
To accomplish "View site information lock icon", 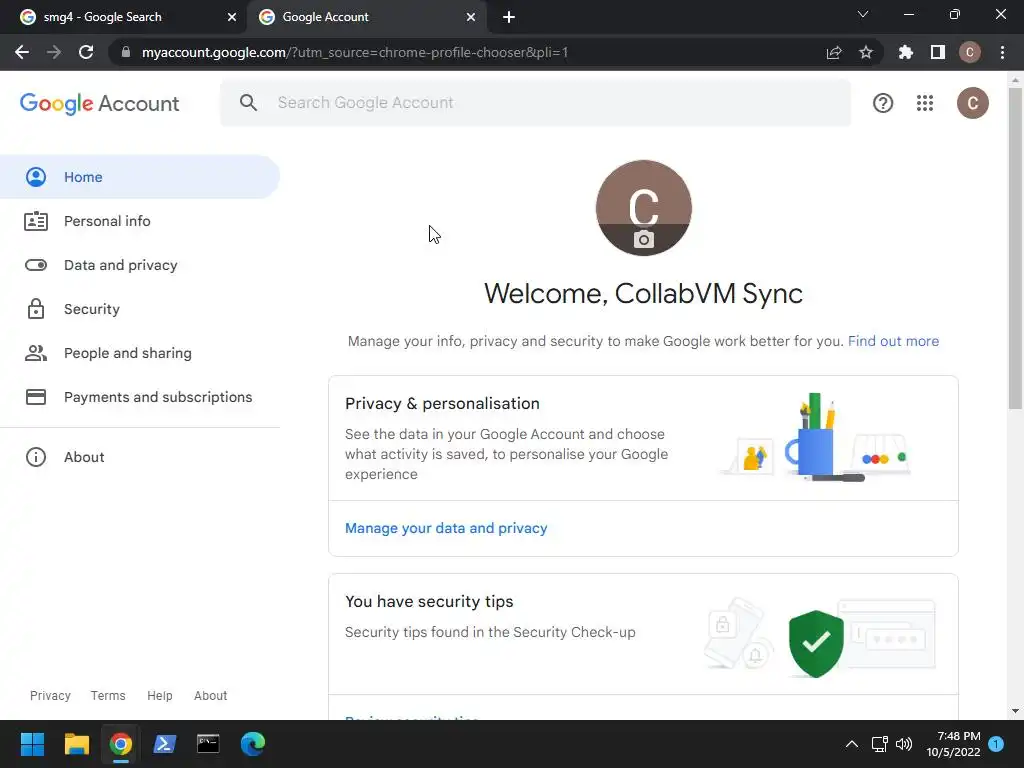I will tap(126, 52).
